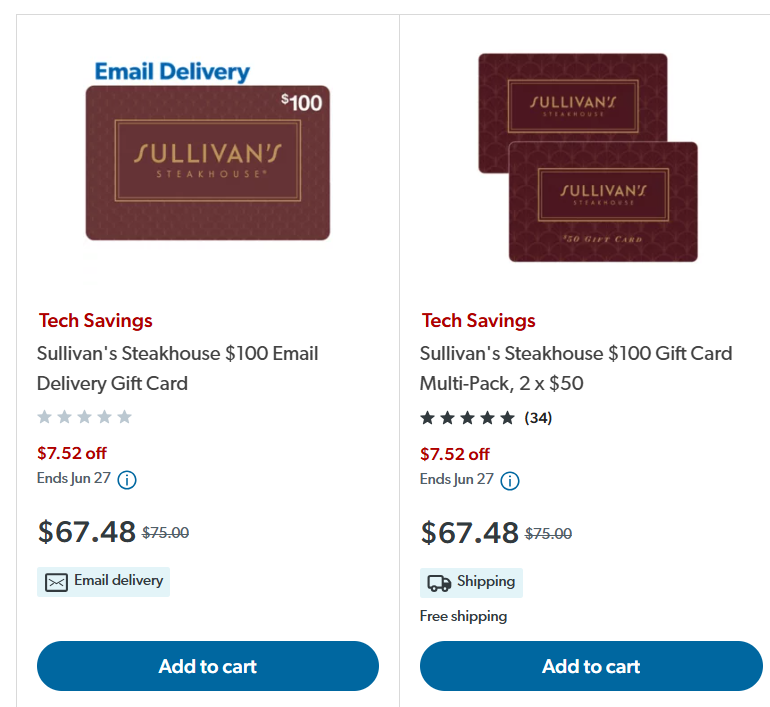
Task: Click $7.52 off on Email Delivery card
Action: click(x=72, y=453)
